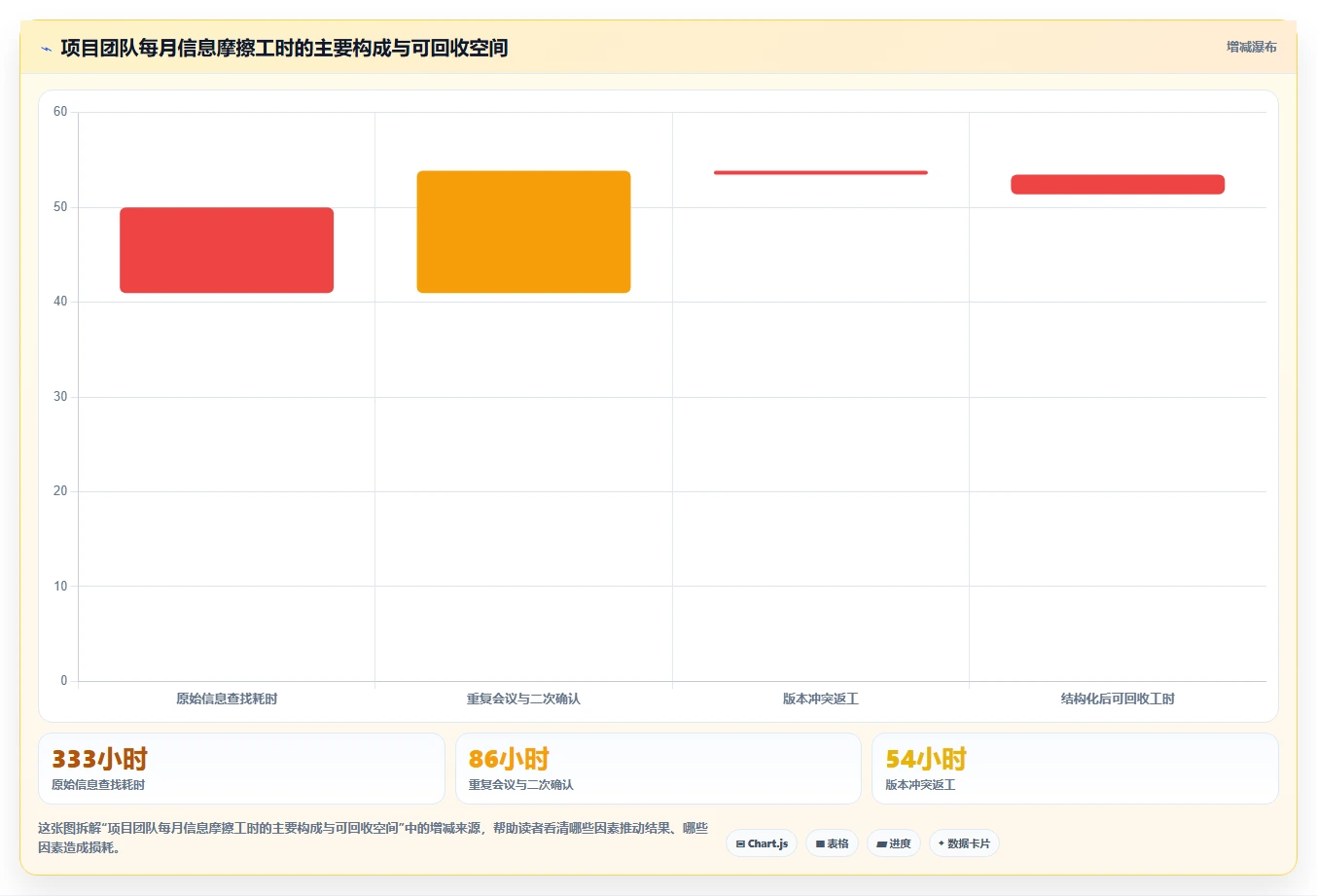
Task: Click the y-axis value 60
Action: pyautogui.click(x=60, y=112)
